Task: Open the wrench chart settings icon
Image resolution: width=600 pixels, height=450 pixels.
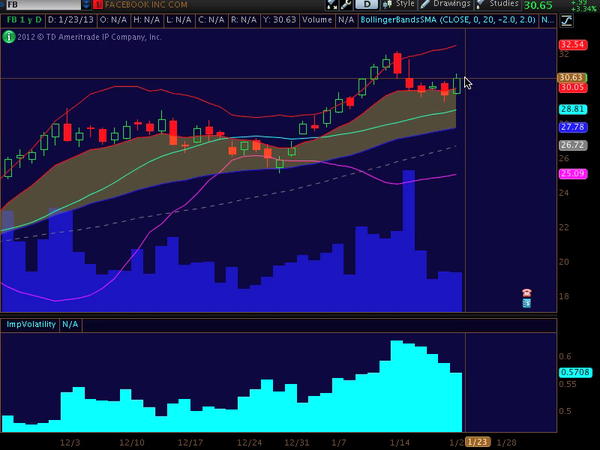Action: (346, 4)
